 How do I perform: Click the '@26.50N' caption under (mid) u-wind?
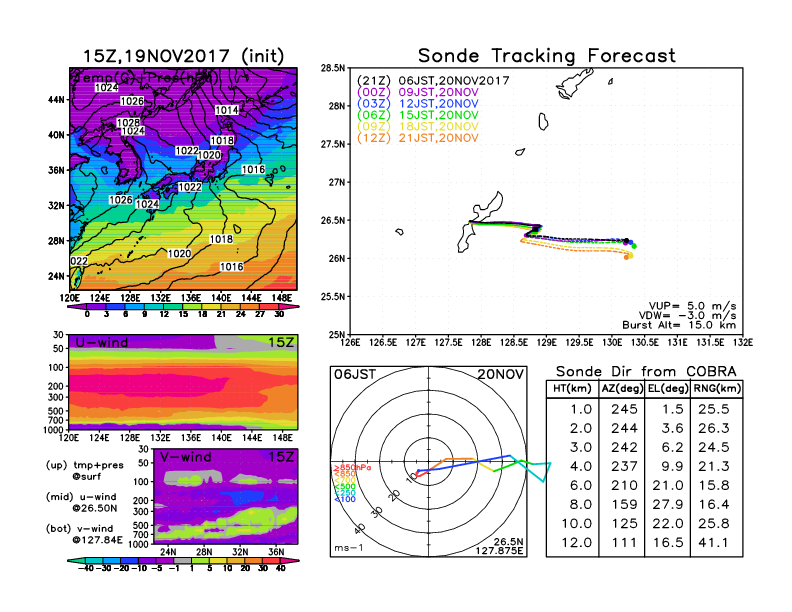(x=94, y=508)
